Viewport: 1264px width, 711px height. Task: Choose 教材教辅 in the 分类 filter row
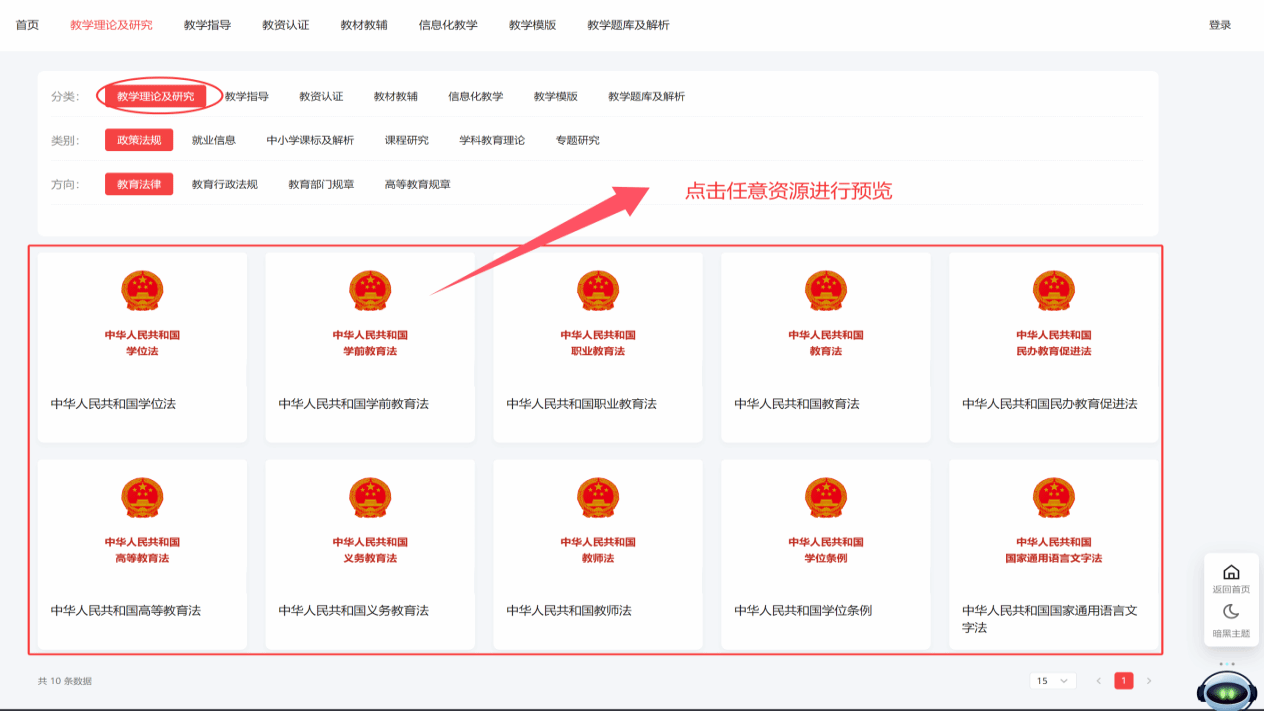[396, 96]
